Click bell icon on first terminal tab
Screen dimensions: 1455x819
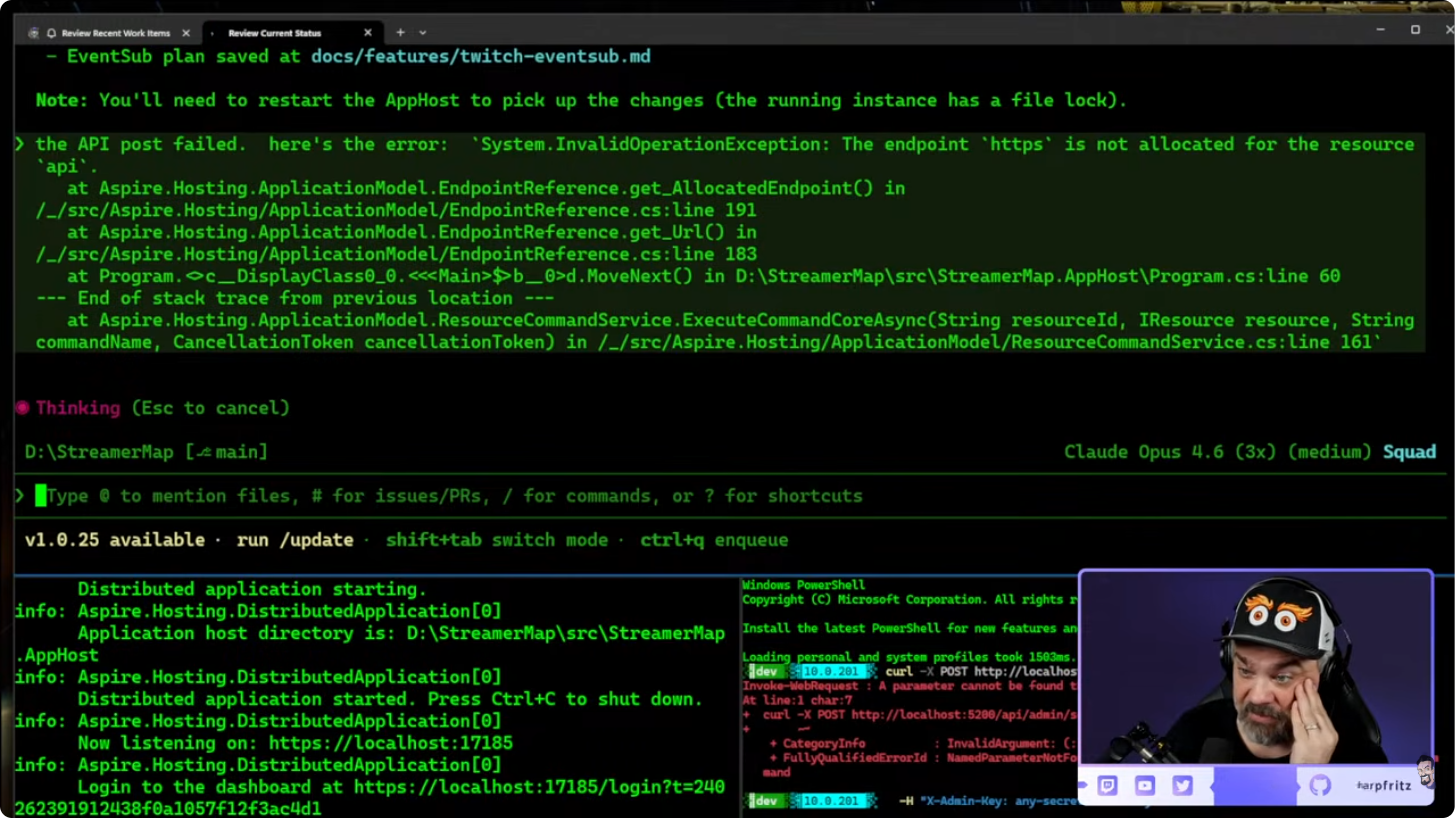point(52,33)
